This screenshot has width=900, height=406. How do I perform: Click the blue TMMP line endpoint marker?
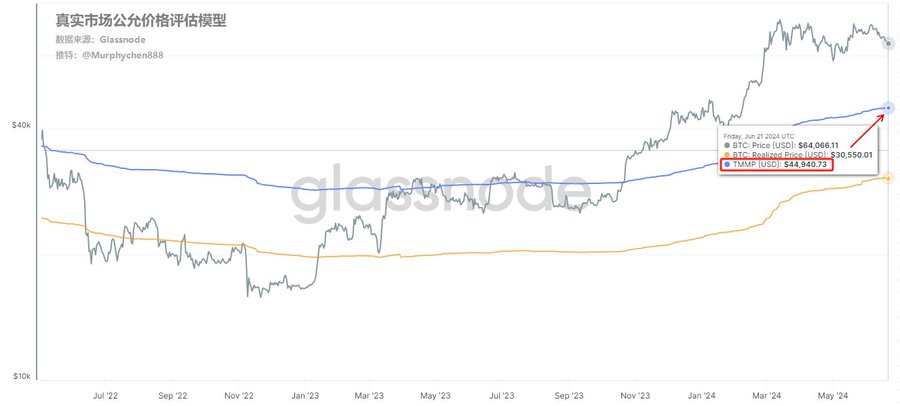click(x=888, y=107)
